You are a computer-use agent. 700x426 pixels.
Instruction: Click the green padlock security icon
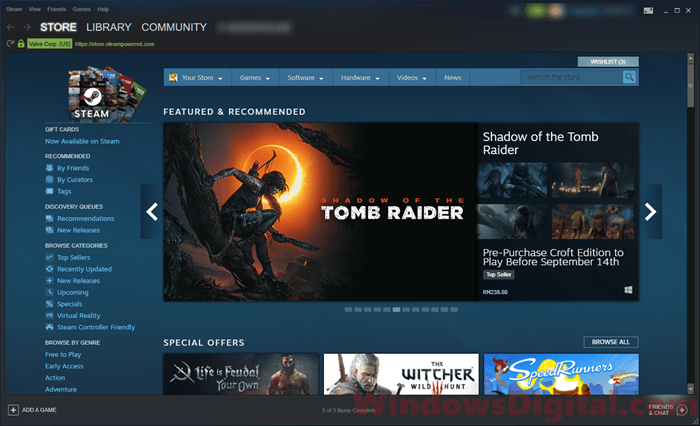point(21,43)
